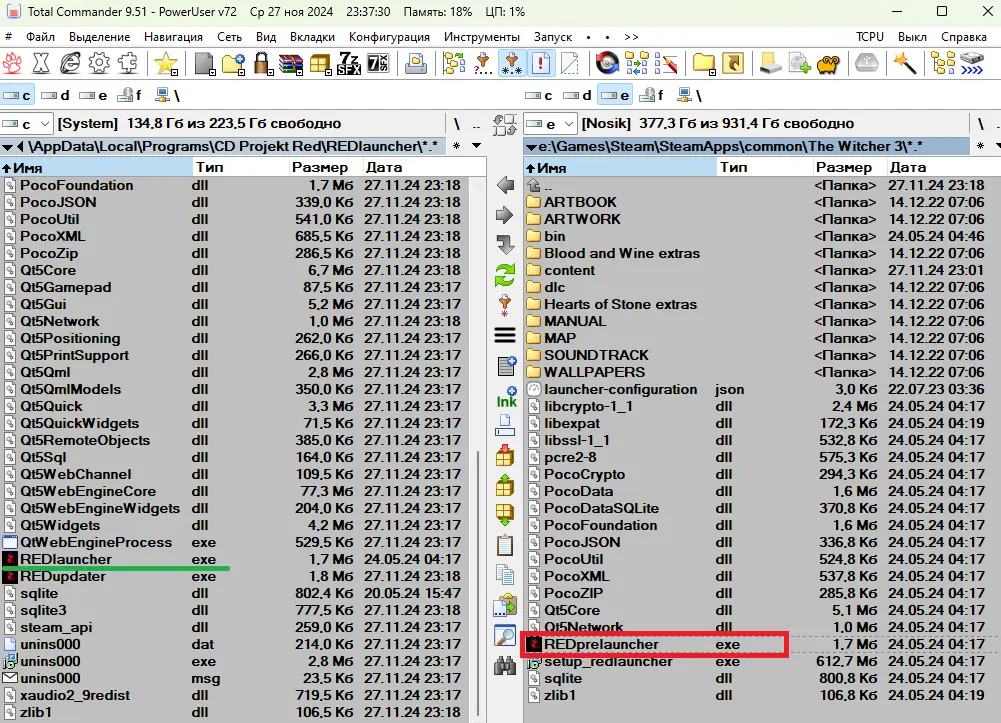This screenshot has height=723, width=1001.
Task: Open network neighborhood button in right panel
Action: coord(690,95)
